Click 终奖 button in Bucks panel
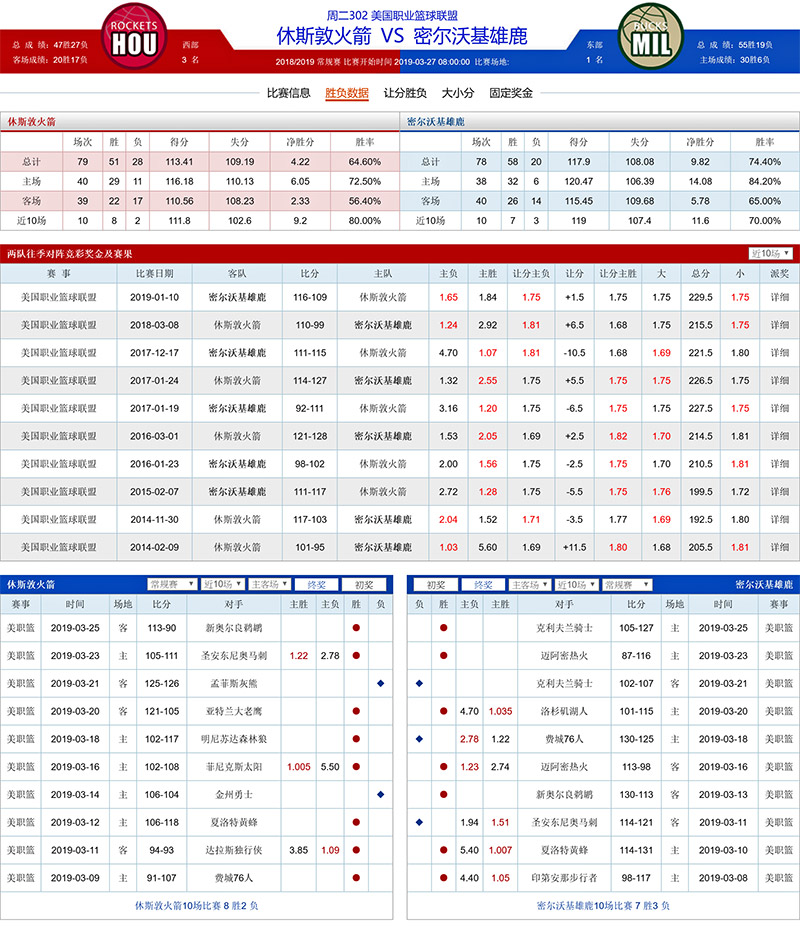 click(483, 585)
